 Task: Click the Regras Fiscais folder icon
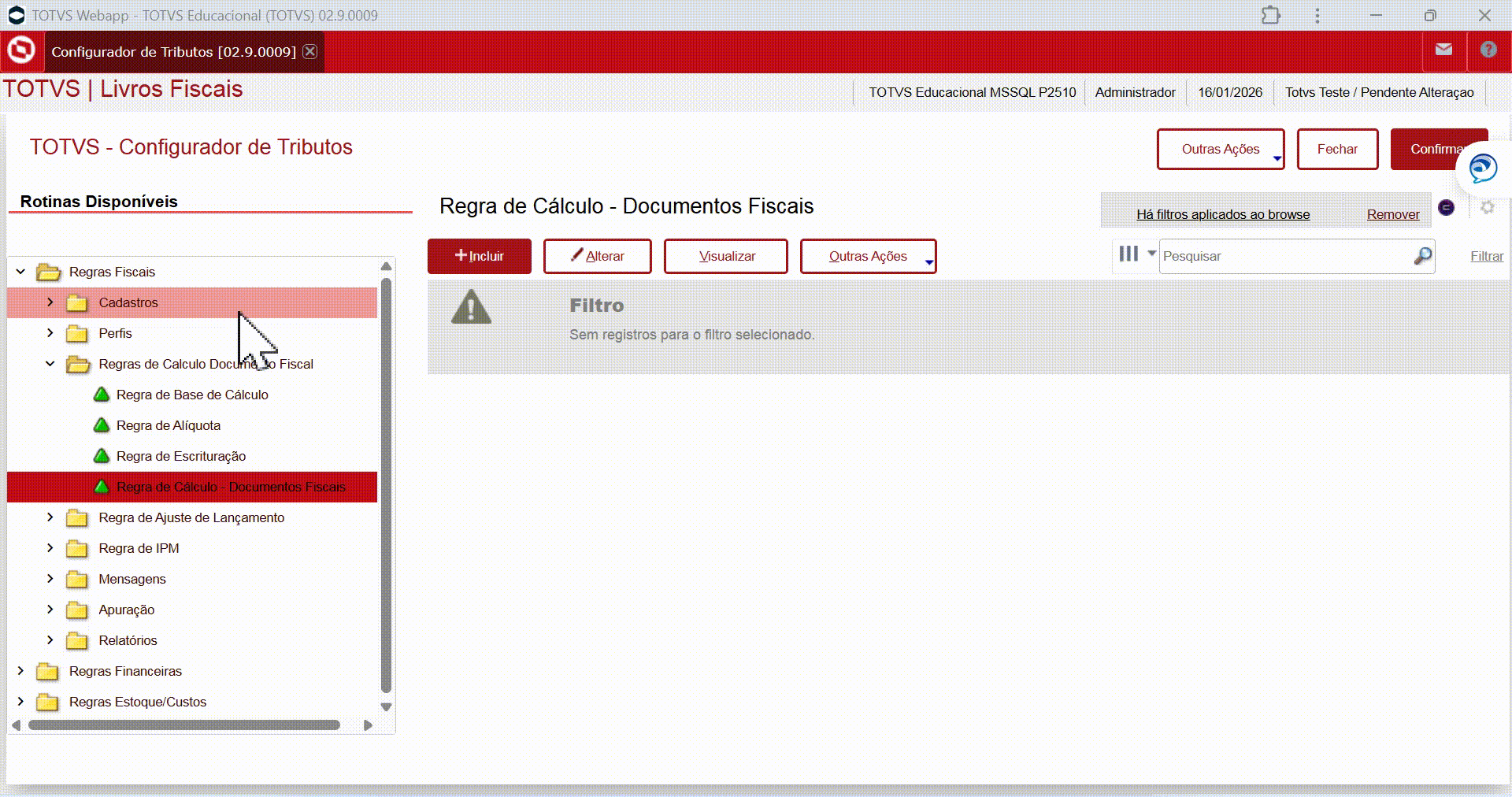pos(48,272)
